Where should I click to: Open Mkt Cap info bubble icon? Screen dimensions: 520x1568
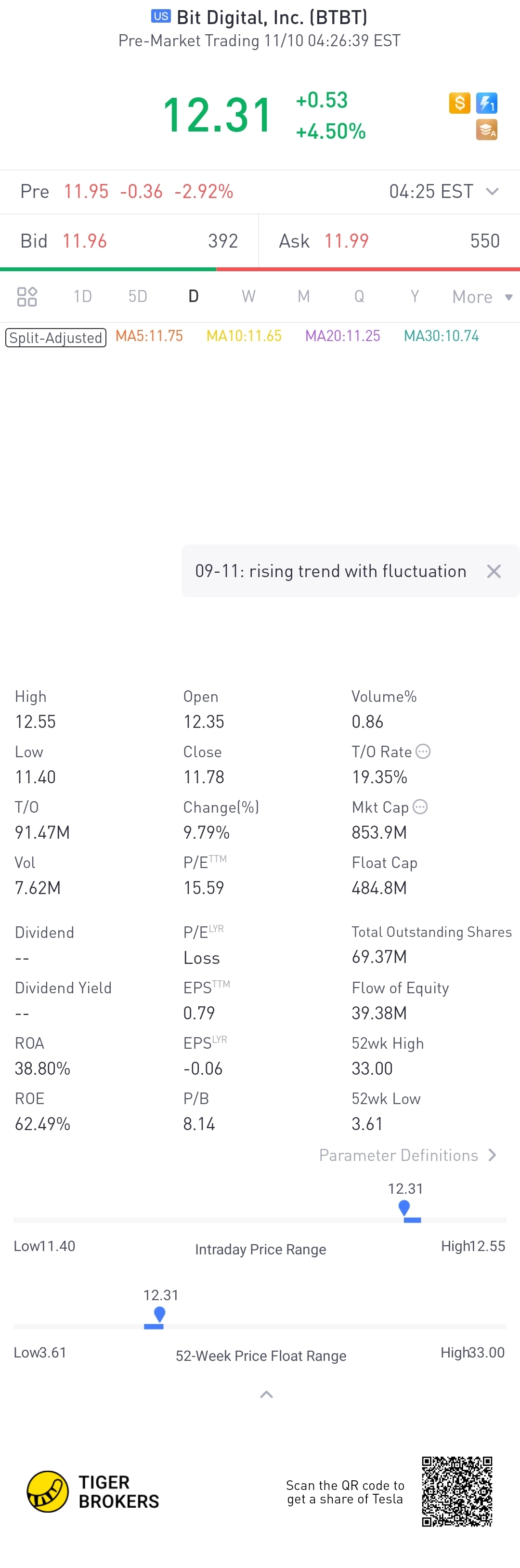tap(420, 806)
